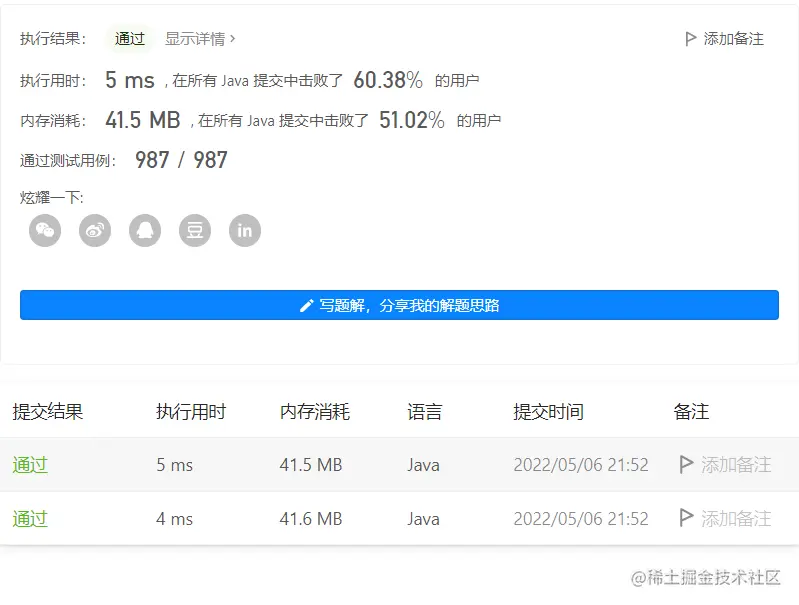Screen dimensions: 799x605
Task: Open the 通过 link in the 5 ms row
Action: pos(30,465)
